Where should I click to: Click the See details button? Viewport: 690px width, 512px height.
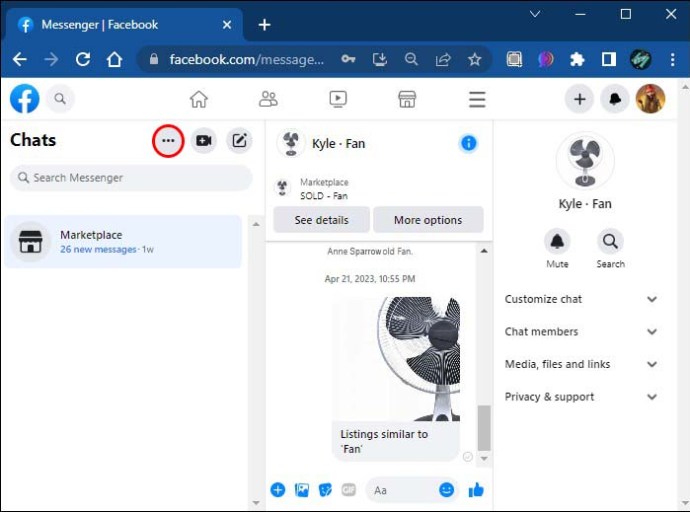click(321, 220)
